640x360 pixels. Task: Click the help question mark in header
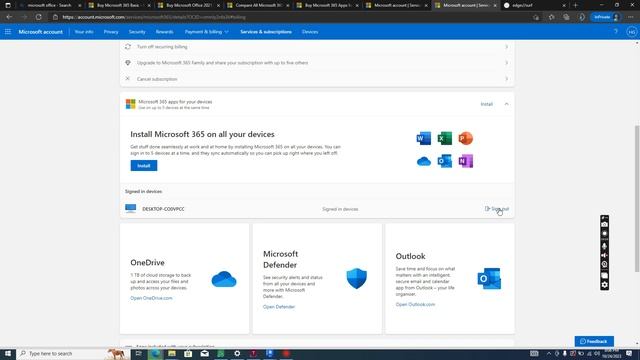tap(616, 31)
